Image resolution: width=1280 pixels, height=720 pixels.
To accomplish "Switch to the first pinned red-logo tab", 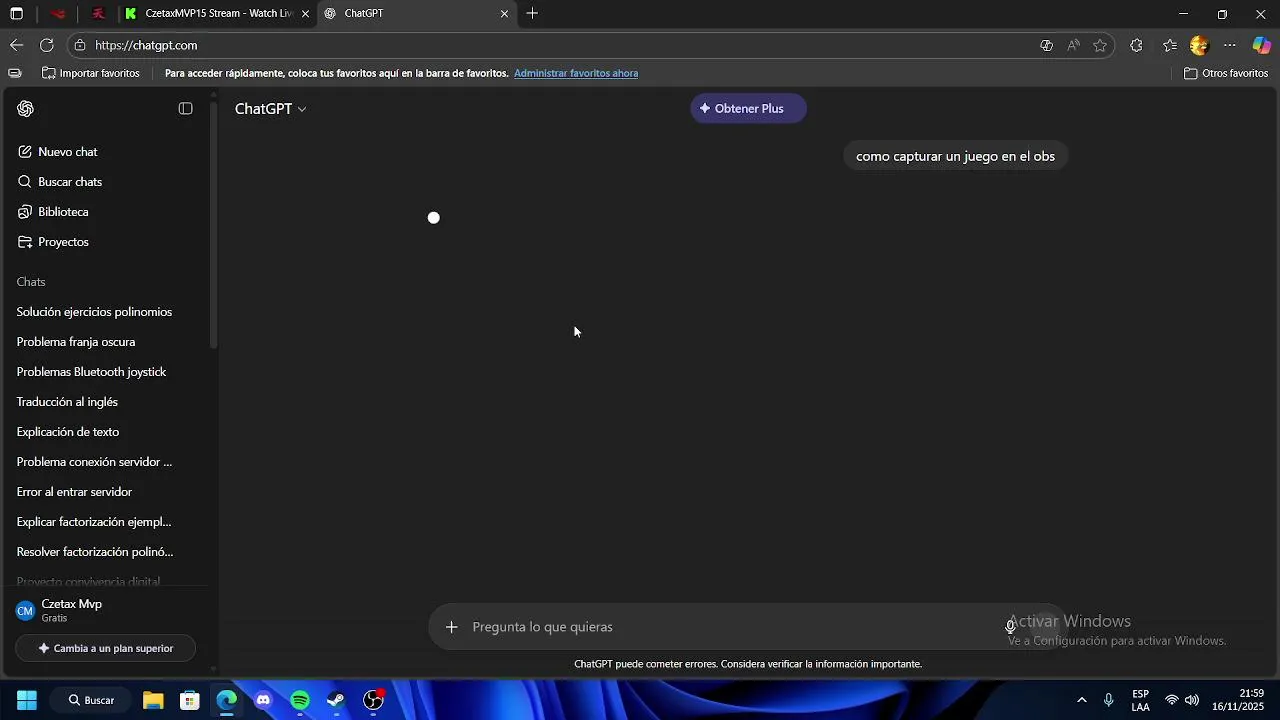I will click(59, 14).
